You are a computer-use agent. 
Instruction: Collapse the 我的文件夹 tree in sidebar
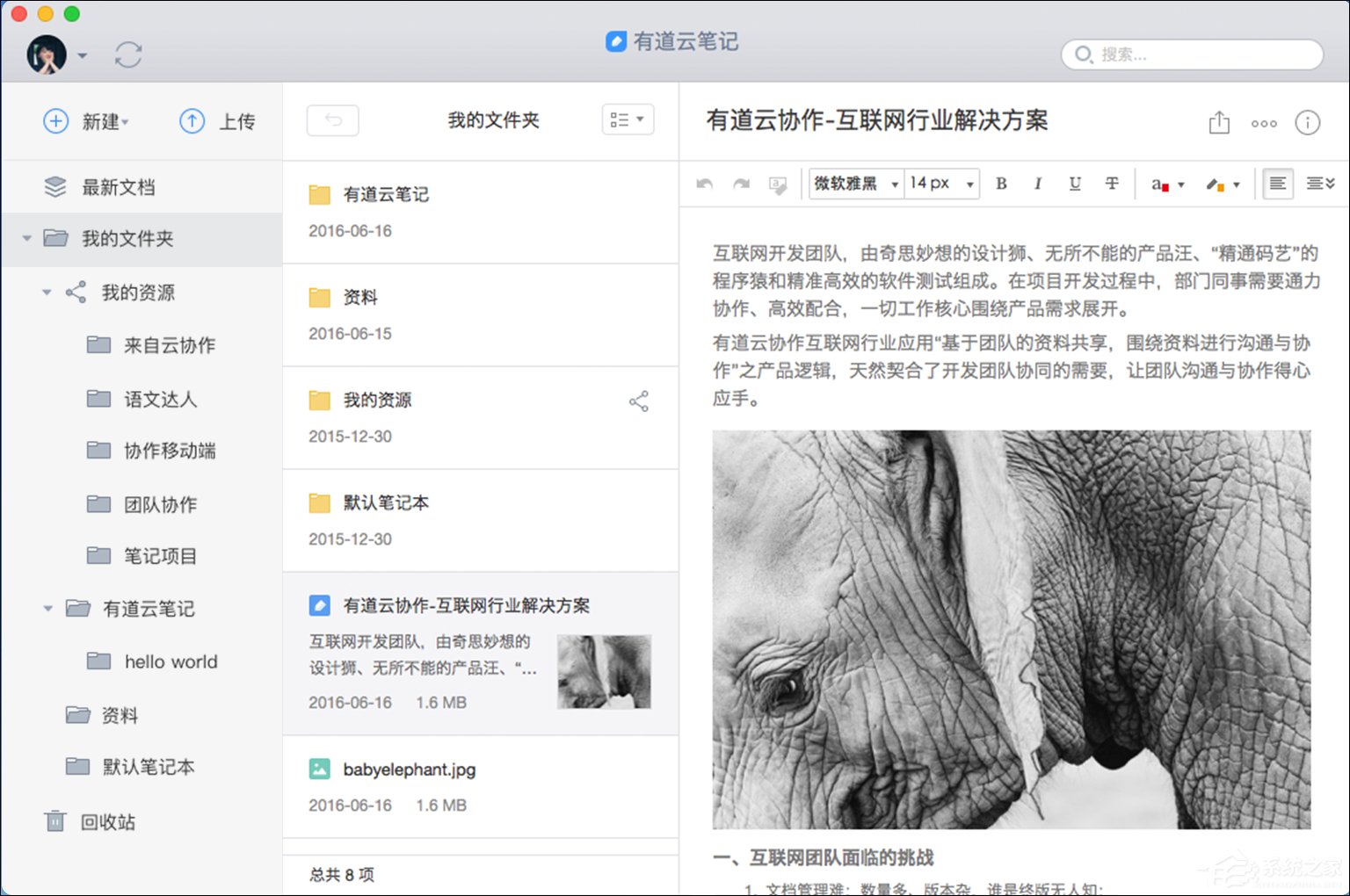coord(25,237)
